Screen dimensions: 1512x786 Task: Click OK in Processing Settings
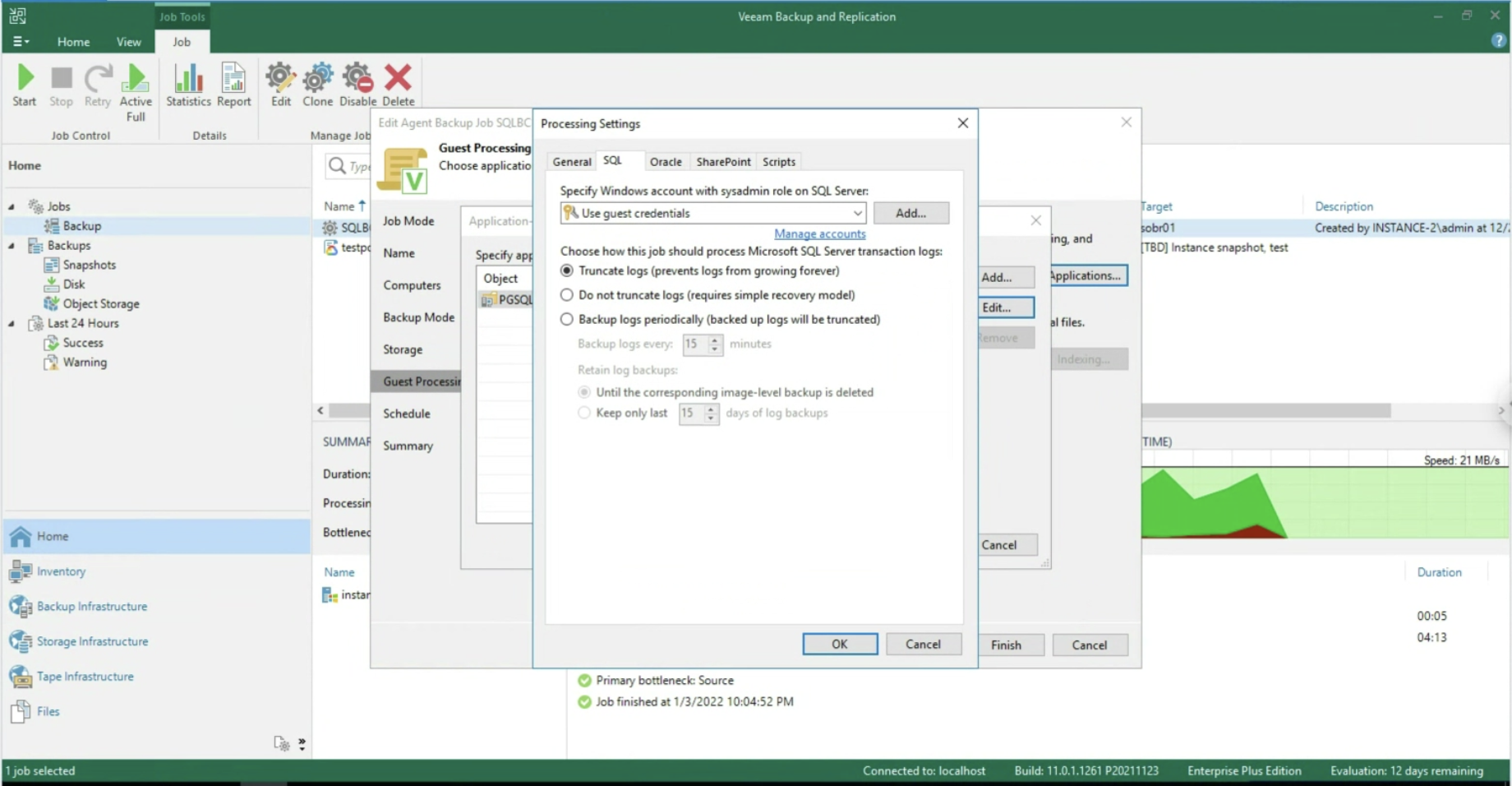click(x=840, y=645)
